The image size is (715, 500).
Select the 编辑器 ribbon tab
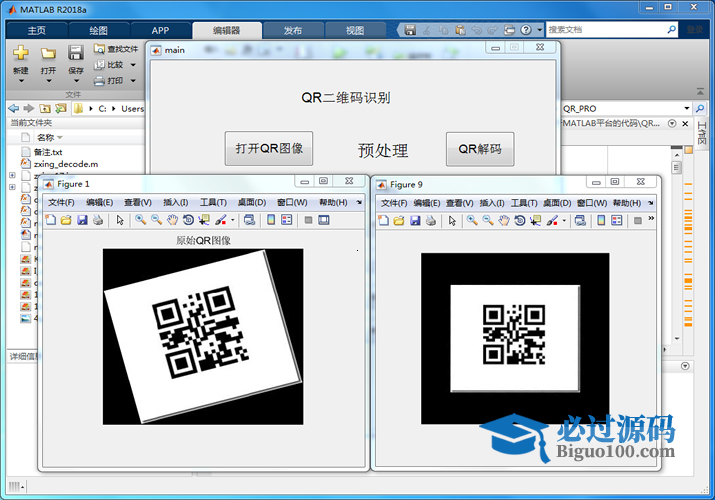pos(227,31)
